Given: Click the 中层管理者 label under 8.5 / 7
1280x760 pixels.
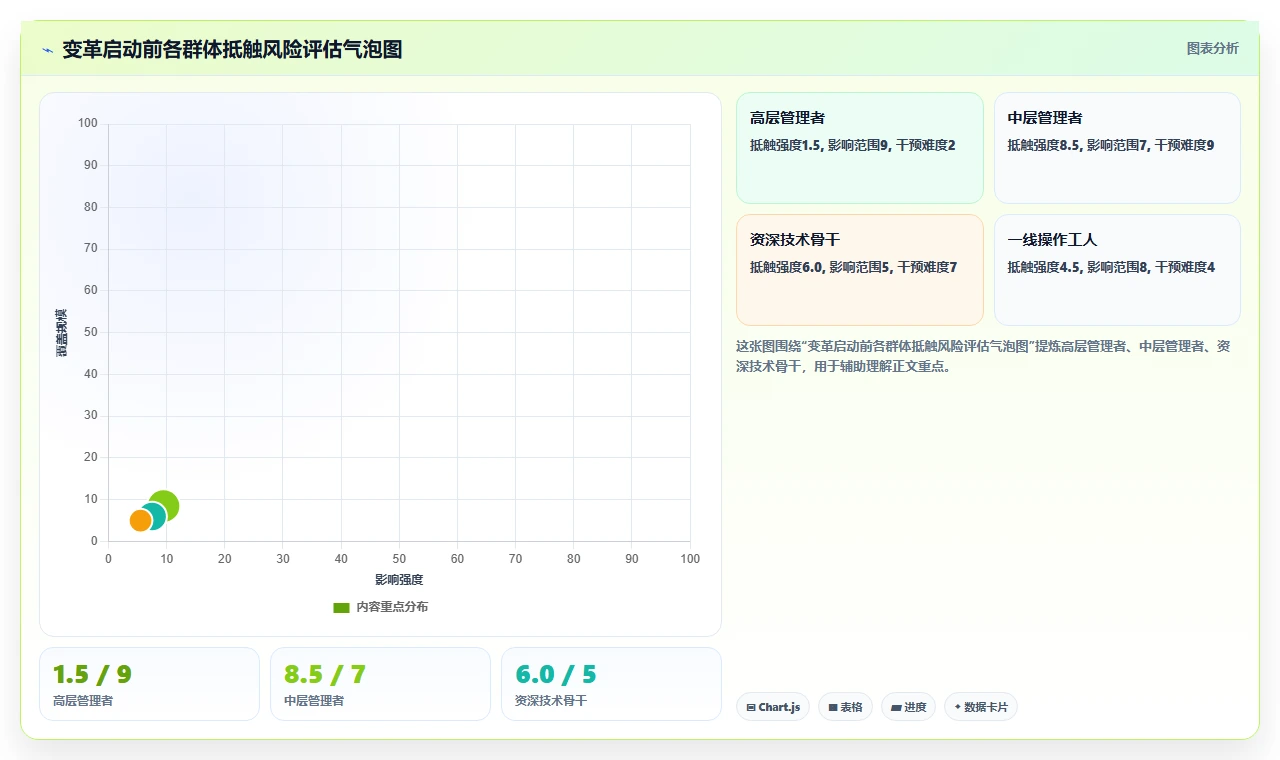Looking at the screenshot, I should (314, 701).
